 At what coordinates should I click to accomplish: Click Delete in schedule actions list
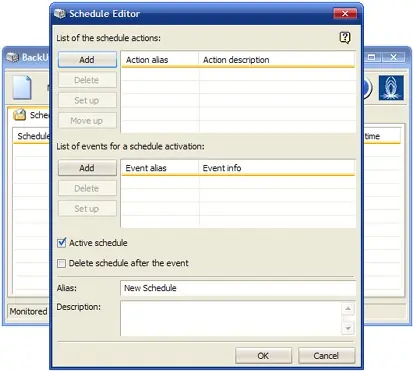(87, 80)
